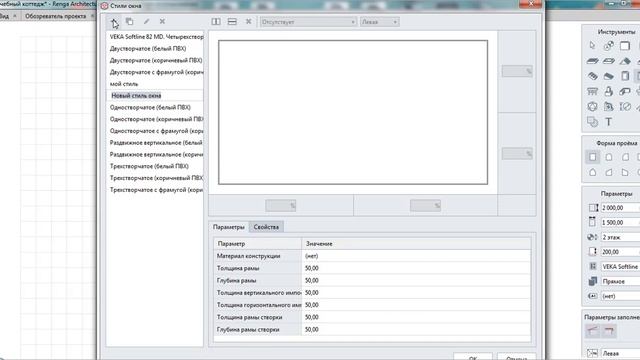This screenshot has height=360, width=640.
Task: Click the sill height field 200,00
Action: 620,252
